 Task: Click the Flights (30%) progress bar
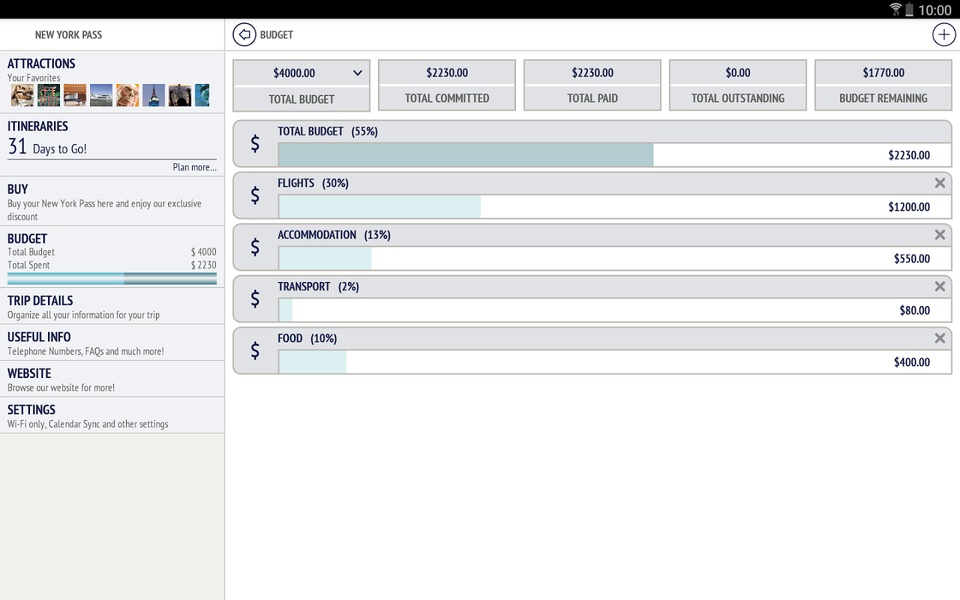(x=614, y=207)
